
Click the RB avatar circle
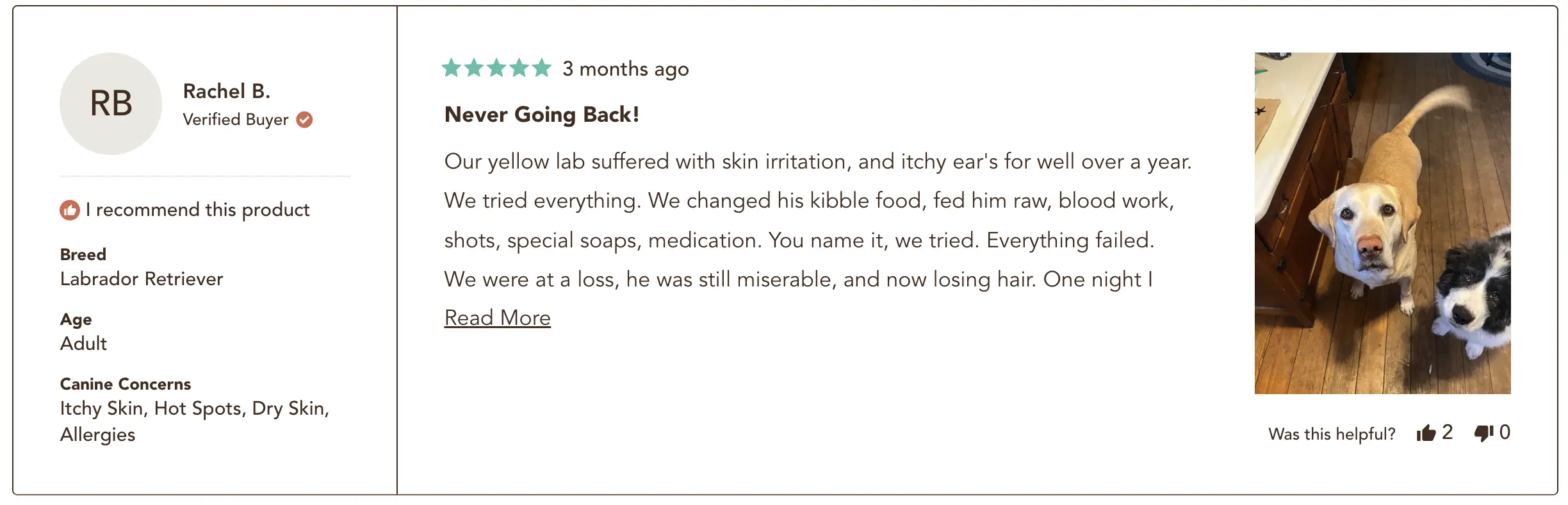[x=111, y=104]
